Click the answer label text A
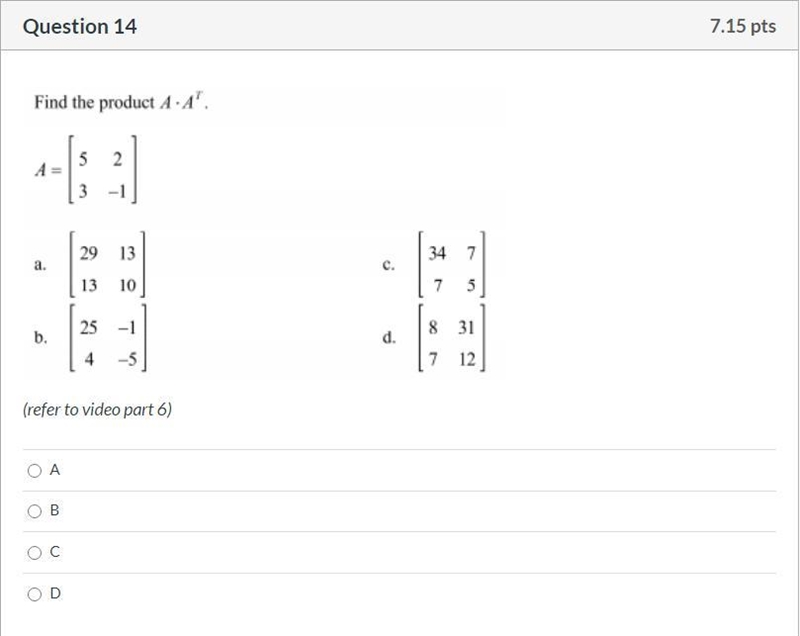Screen dimensions: 800x636 tap(55, 470)
